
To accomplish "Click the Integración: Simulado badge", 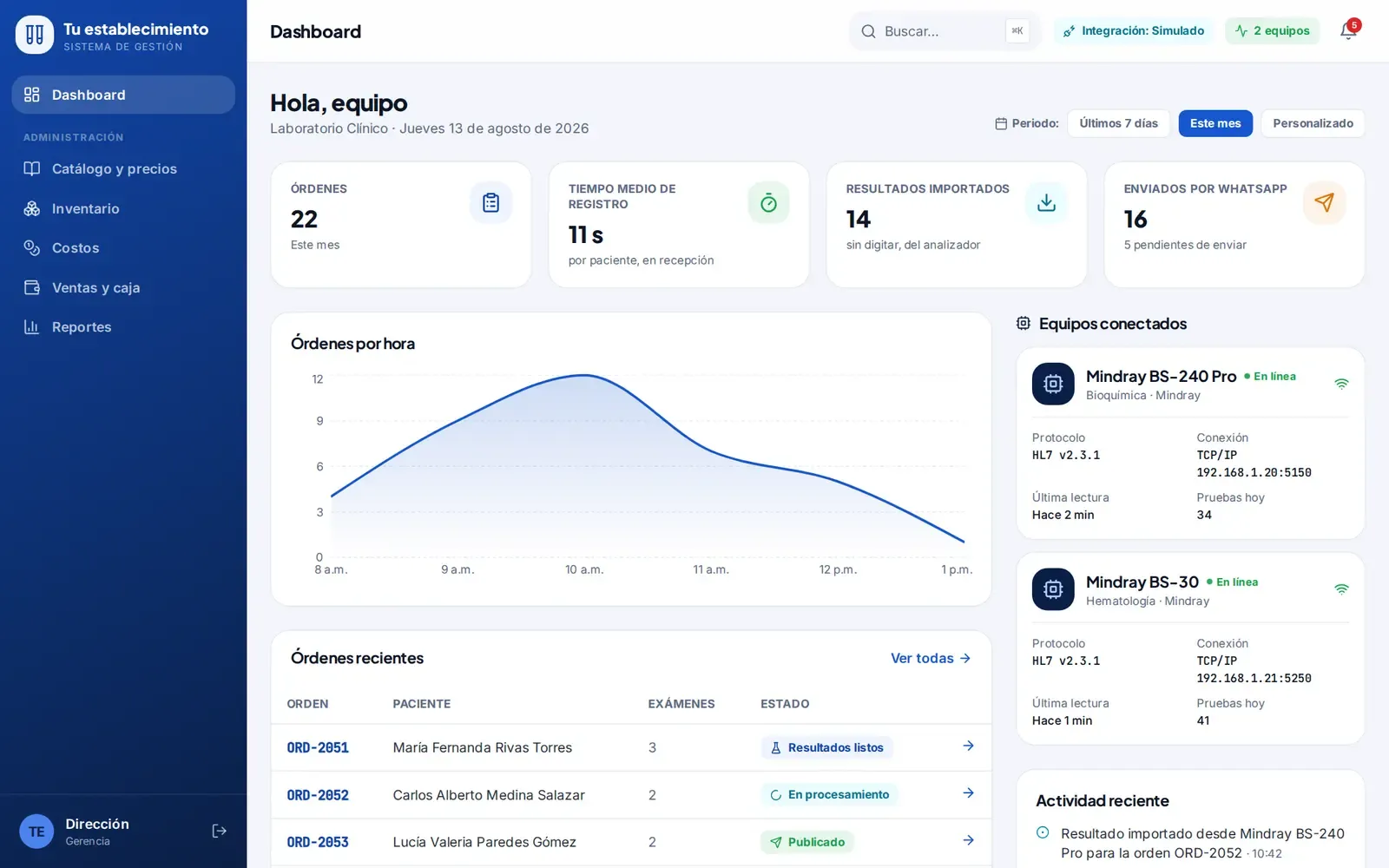I will coord(1134,31).
